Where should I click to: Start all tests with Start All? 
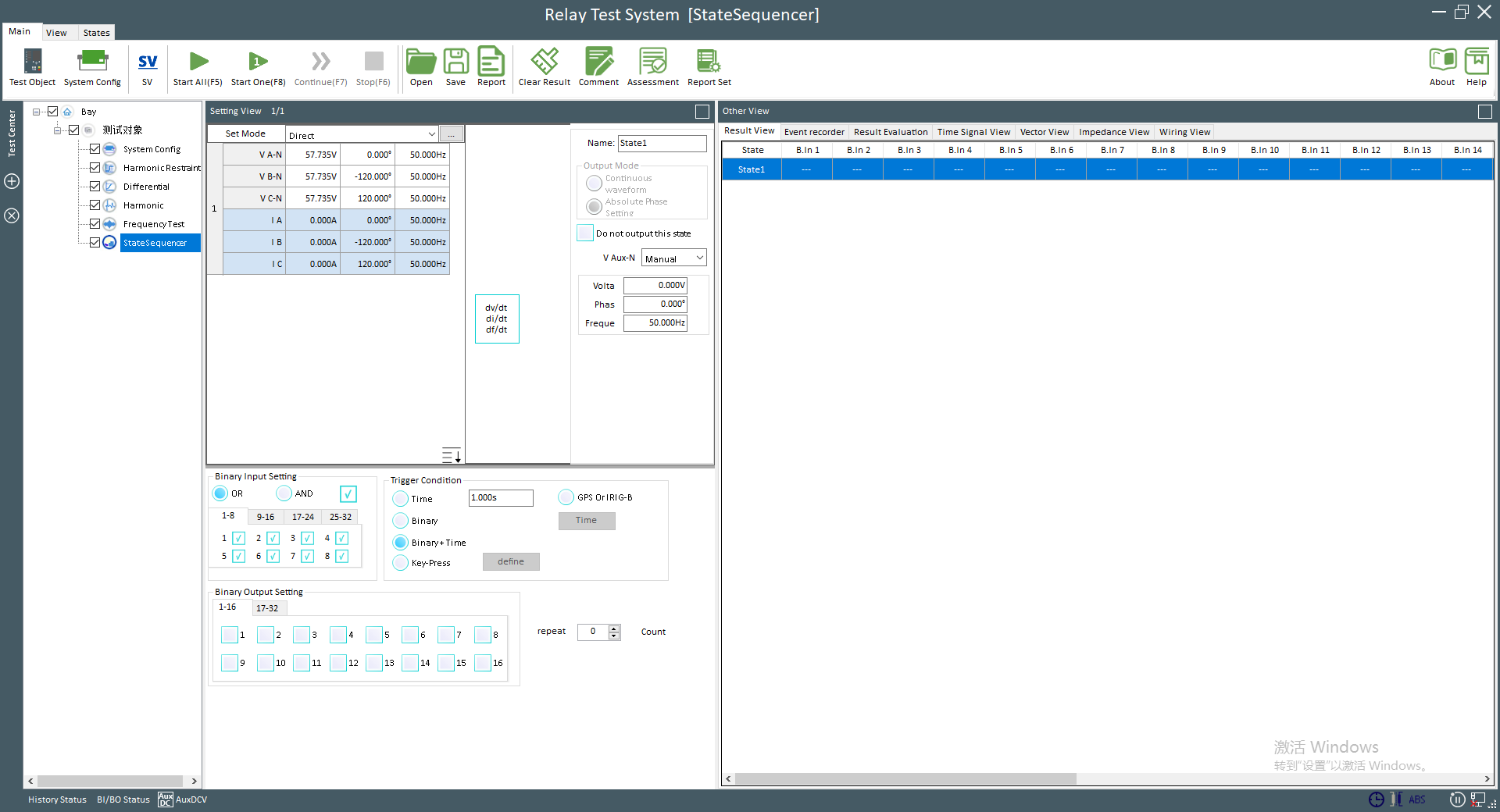[x=198, y=67]
